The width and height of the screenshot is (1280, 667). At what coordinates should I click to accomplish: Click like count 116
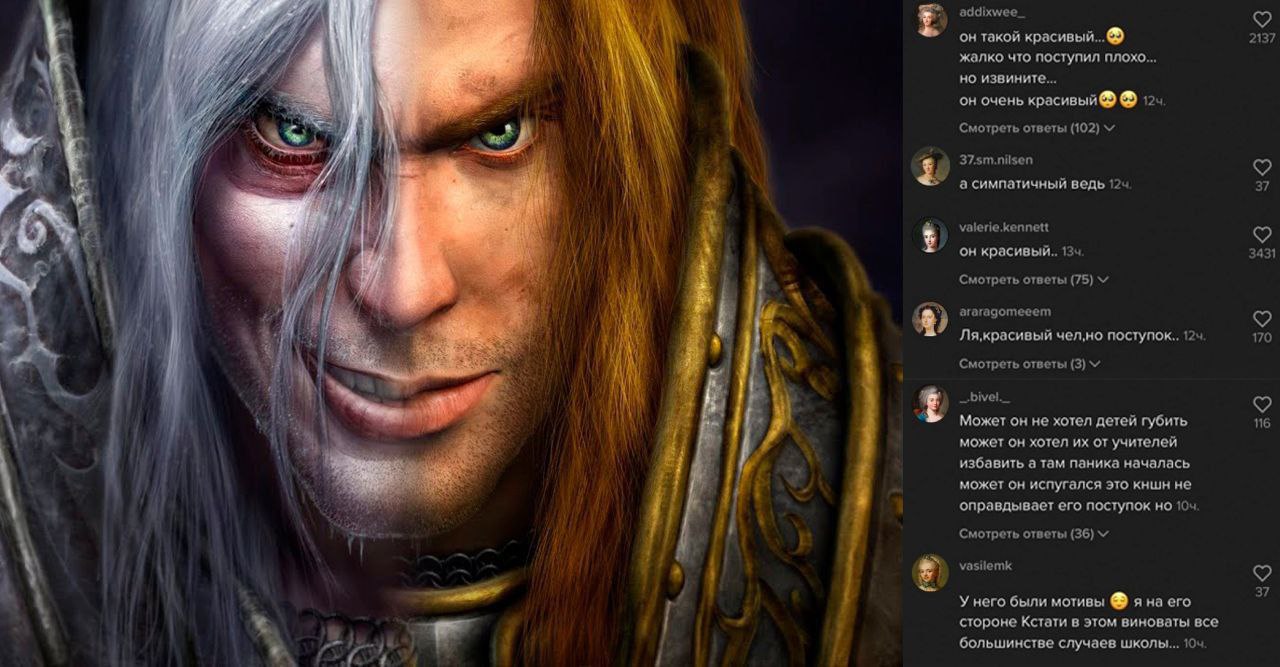coord(1262,423)
